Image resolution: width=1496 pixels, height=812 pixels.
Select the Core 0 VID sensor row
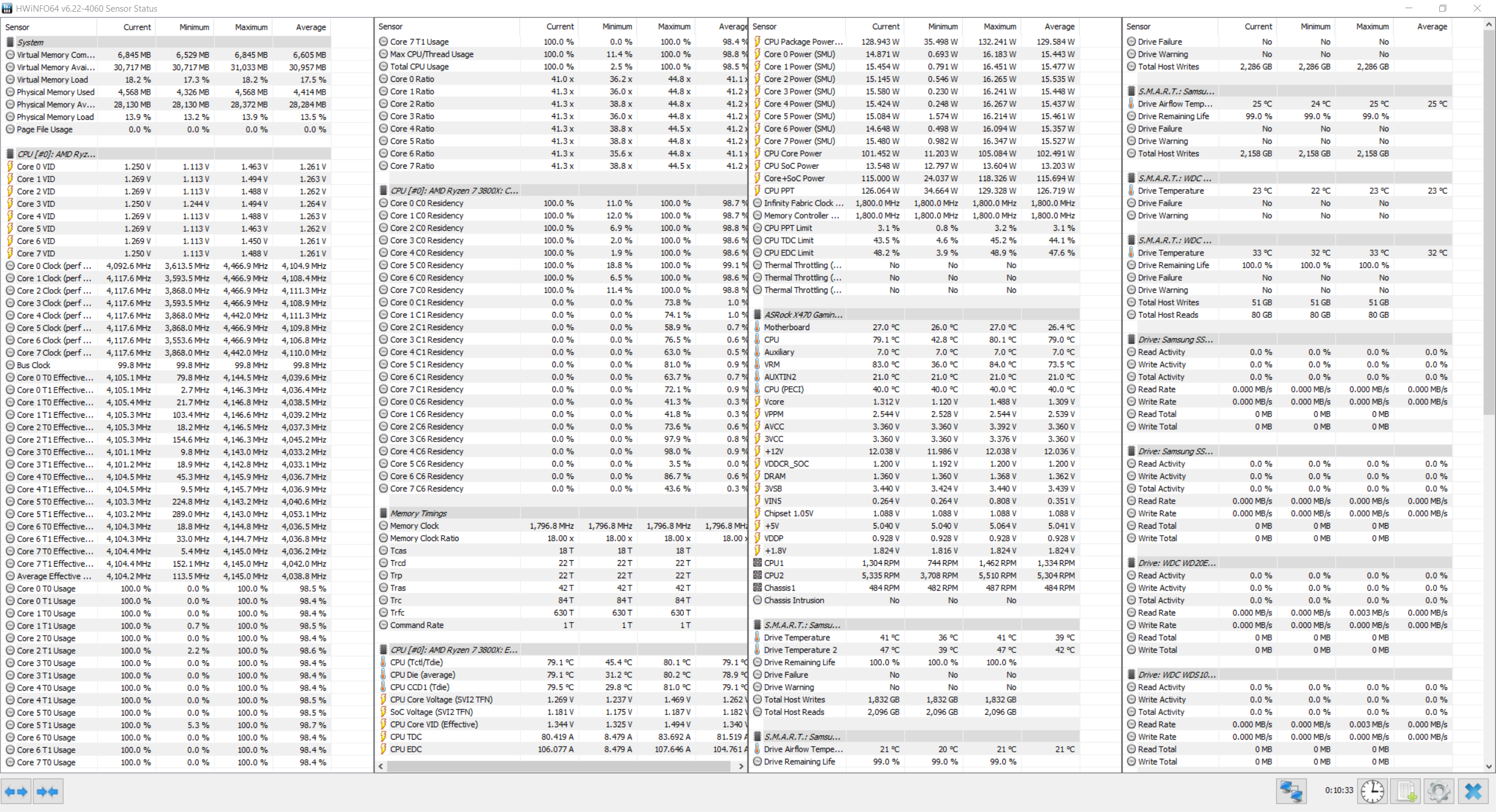pos(36,166)
